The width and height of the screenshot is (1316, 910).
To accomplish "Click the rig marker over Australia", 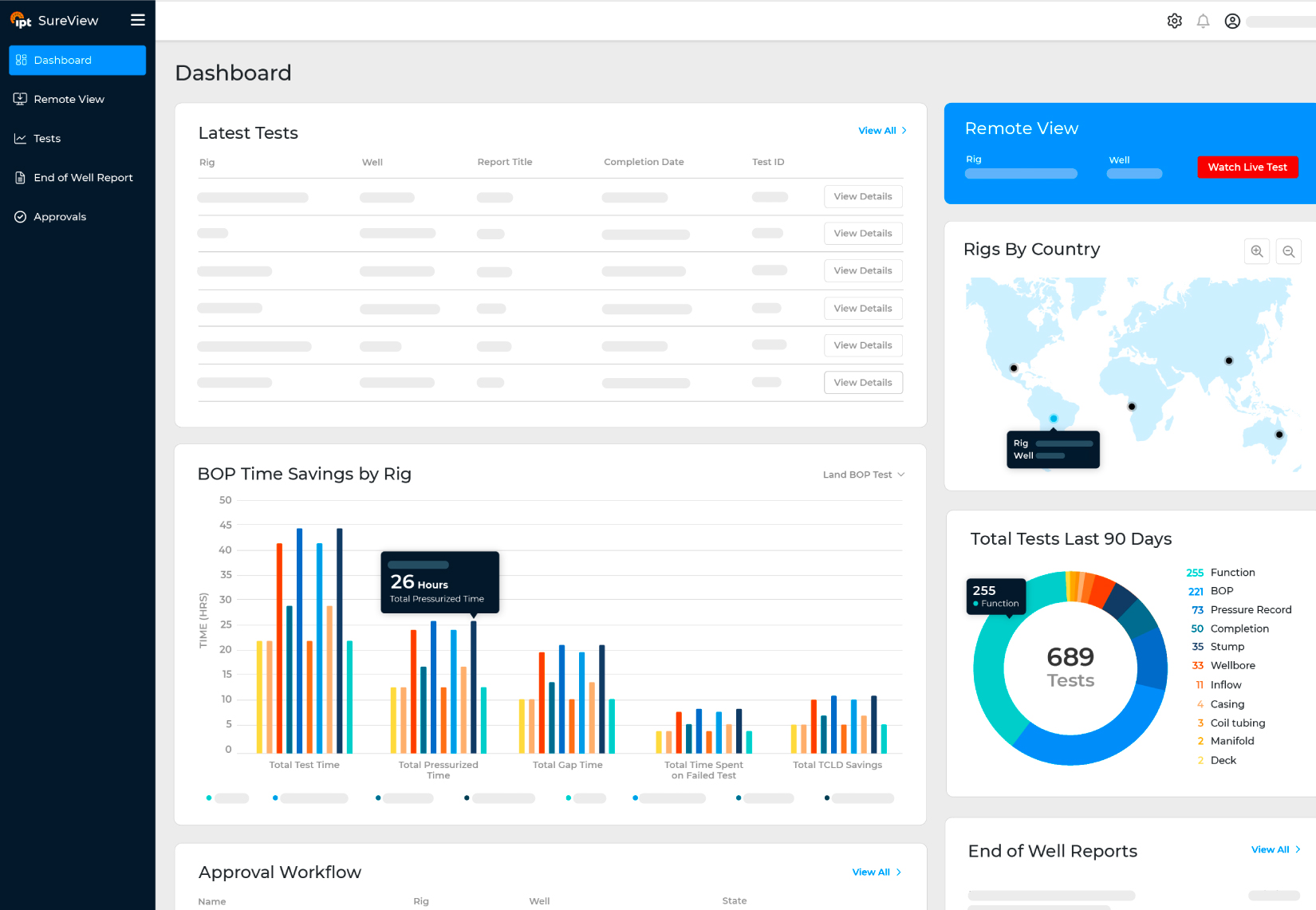I will point(1279,435).
